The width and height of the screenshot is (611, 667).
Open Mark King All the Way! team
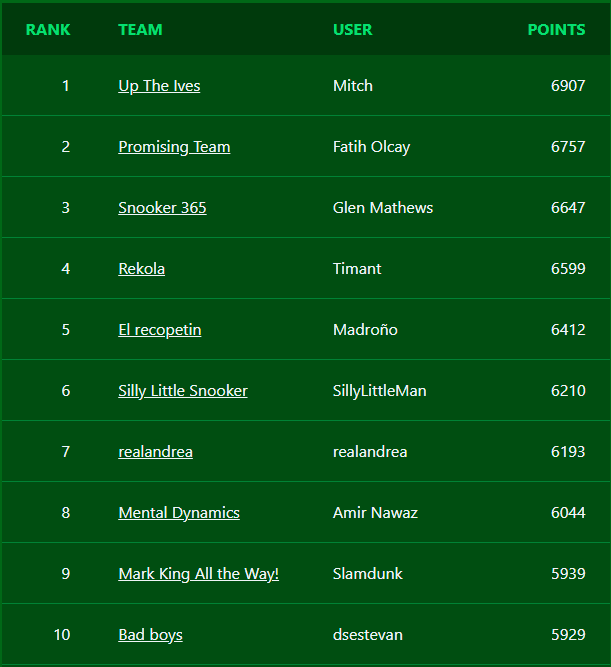[x=198, y=574]
